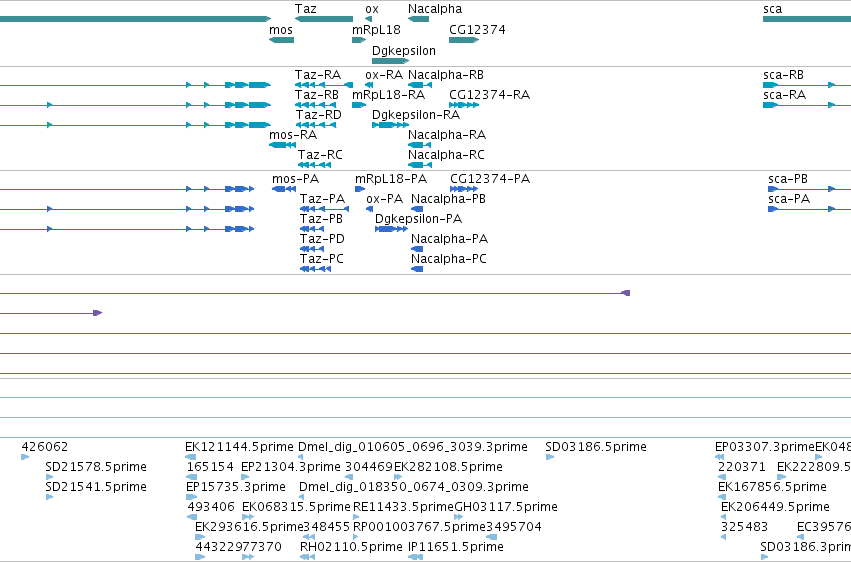851x562 pixels.
Task: Select Dmel_dig_010605_0696_3039.3prime EST label
Action: click(412, 447)
